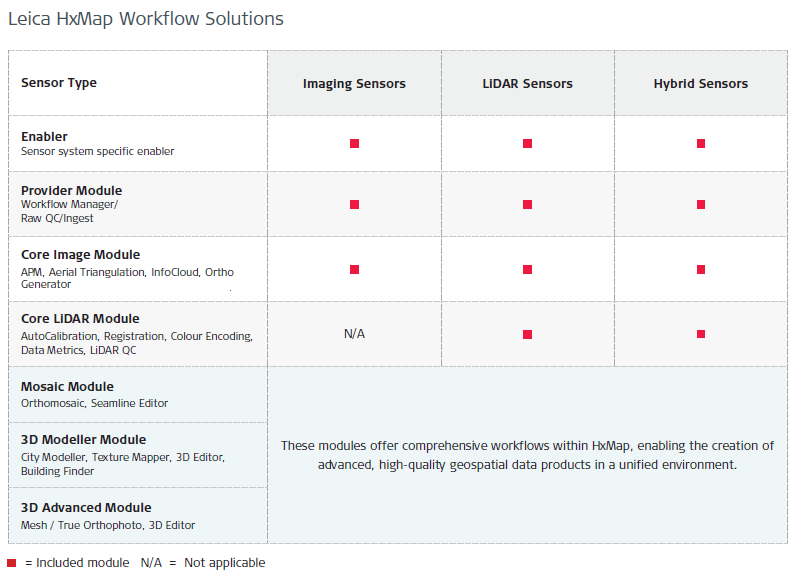The height and width of the screenshot is (576, 799).
Task: Click Enabler red square in Hybrid Sensors column
Action: [701, 144]
